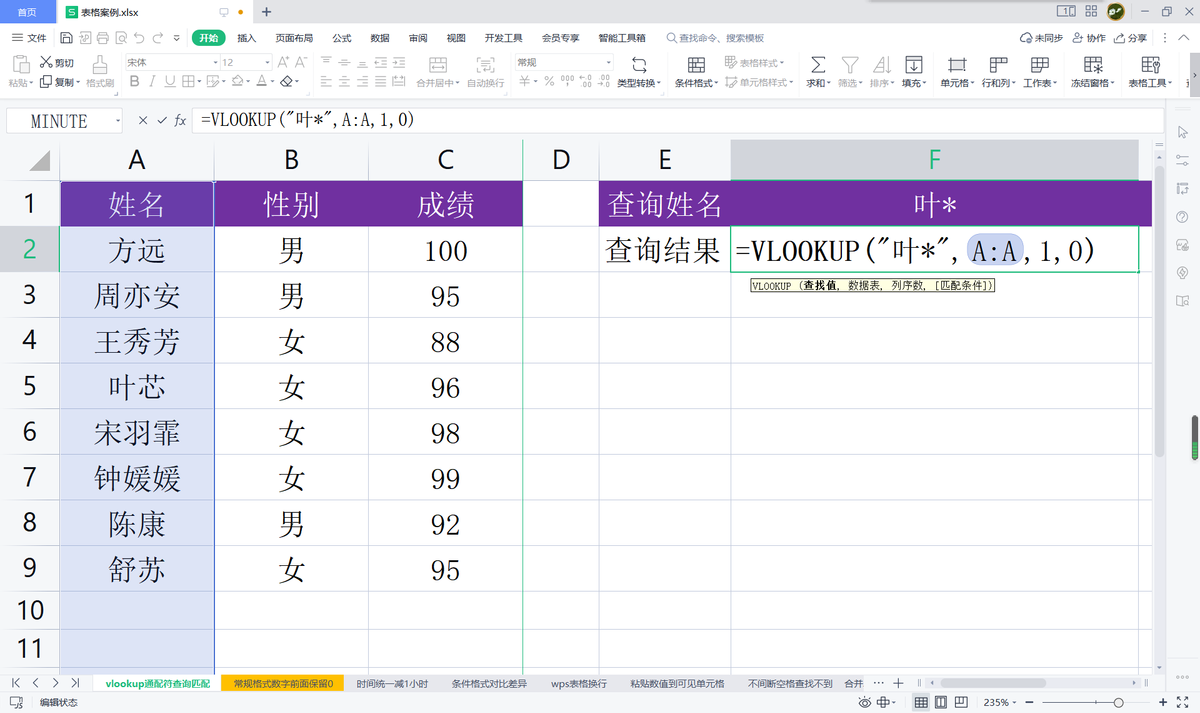
Task: Click the 合并居中 merge and center icon
Action: pos(438,64)
